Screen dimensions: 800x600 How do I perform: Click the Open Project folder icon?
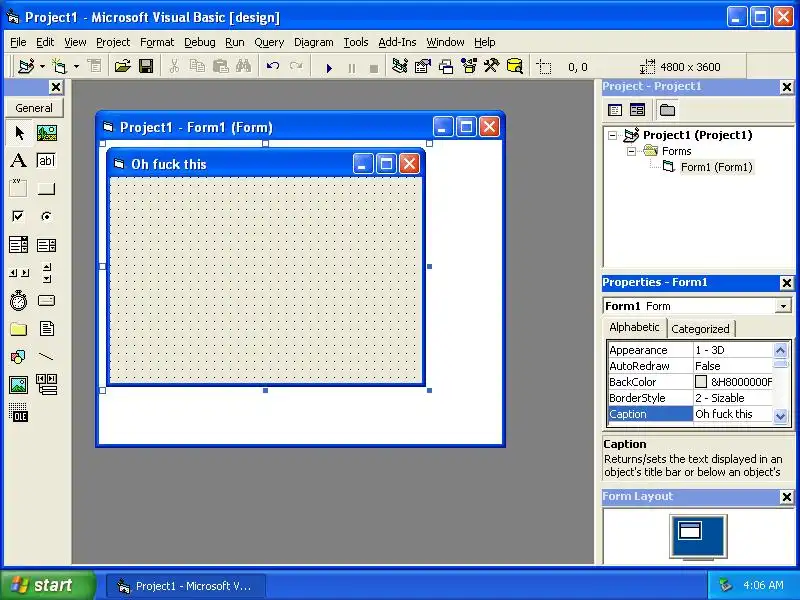point(122,66)
